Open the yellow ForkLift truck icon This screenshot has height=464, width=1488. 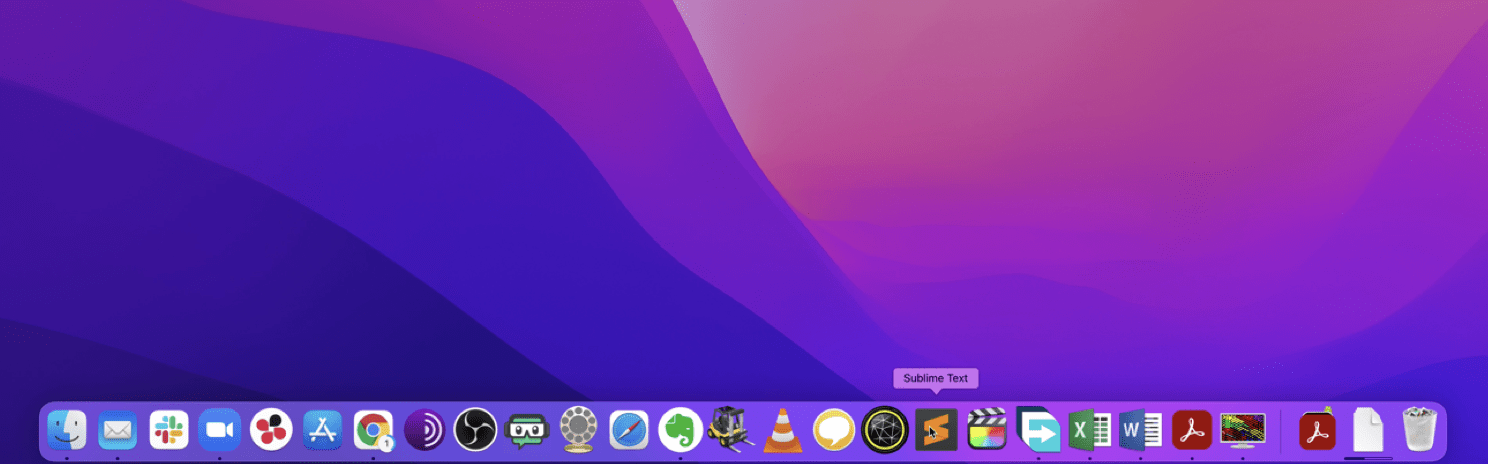(731, 430)
